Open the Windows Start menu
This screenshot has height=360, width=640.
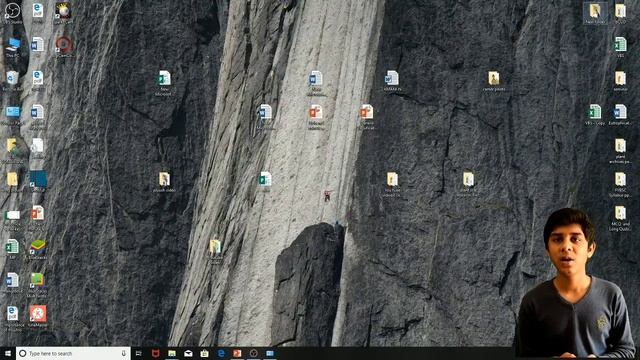(x=8, y=353)
